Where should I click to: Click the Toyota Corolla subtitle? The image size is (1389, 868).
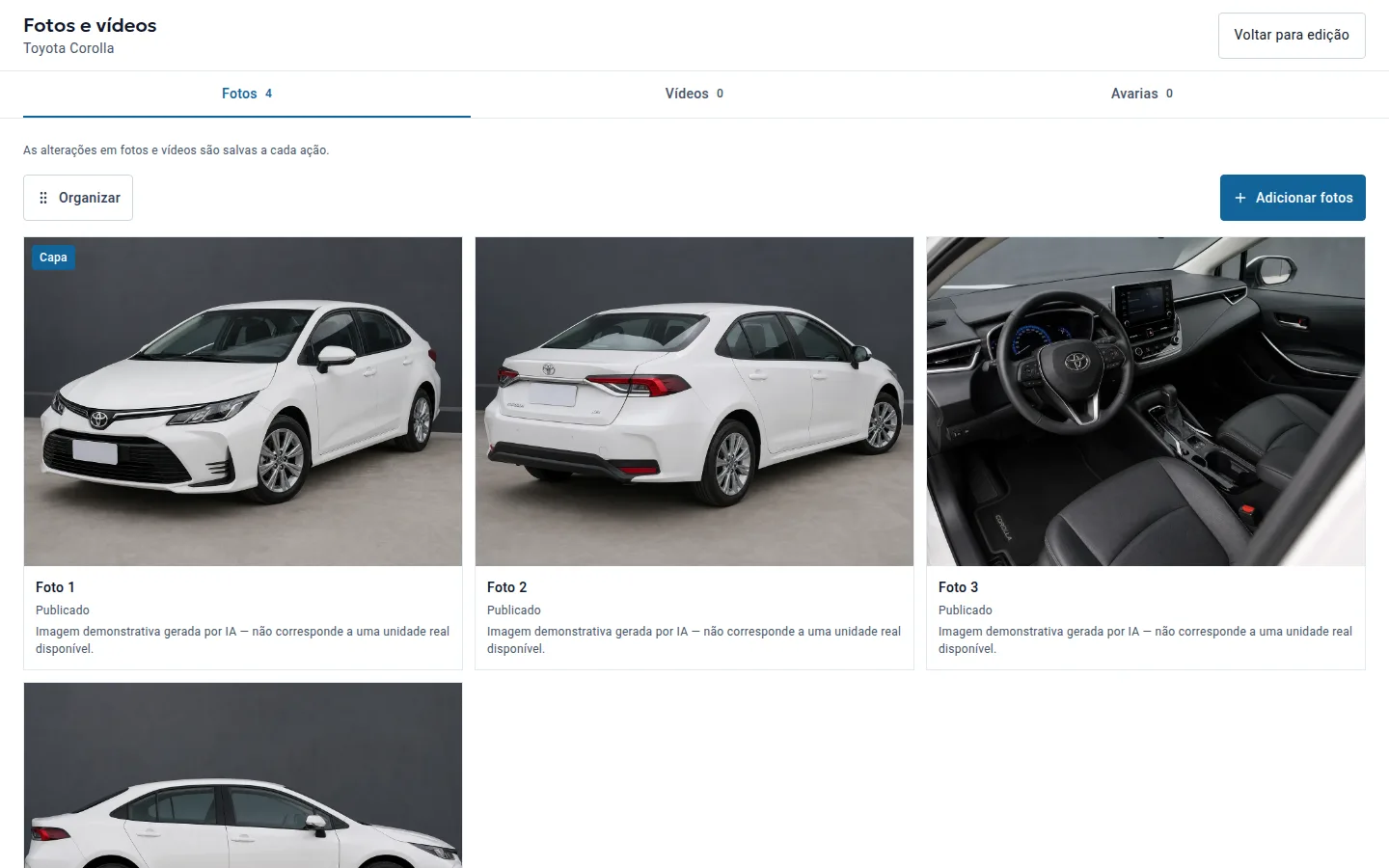[68, 48]
